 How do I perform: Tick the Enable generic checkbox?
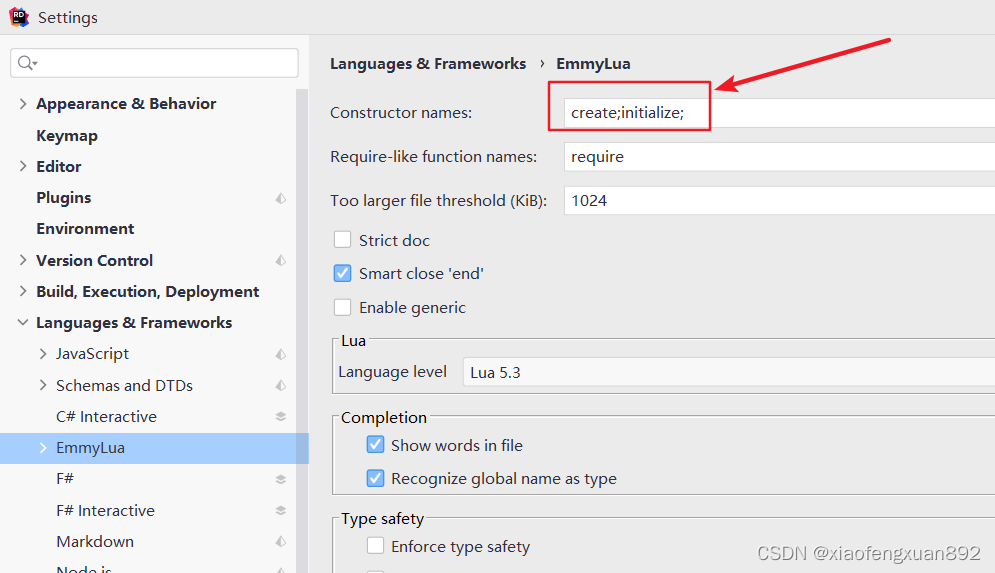(x=342, y=307)
